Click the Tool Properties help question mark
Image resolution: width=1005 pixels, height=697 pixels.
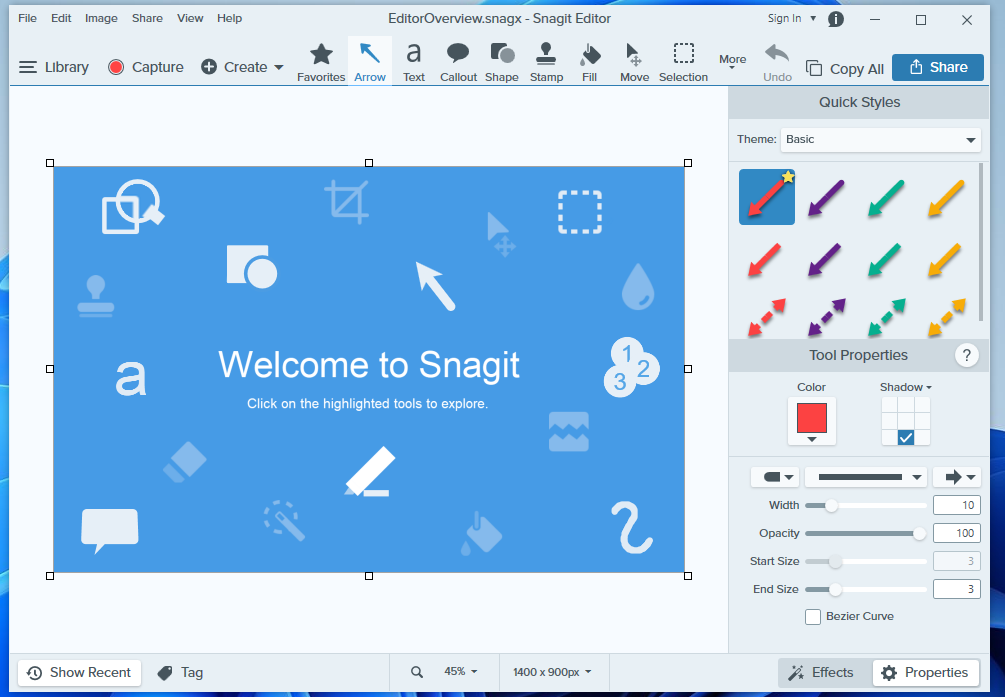967,355
